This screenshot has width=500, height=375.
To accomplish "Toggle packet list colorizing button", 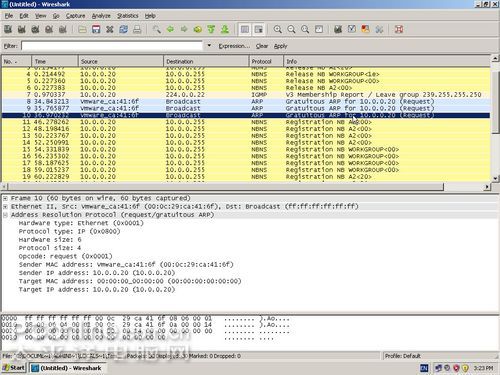I will click(245, 29).
